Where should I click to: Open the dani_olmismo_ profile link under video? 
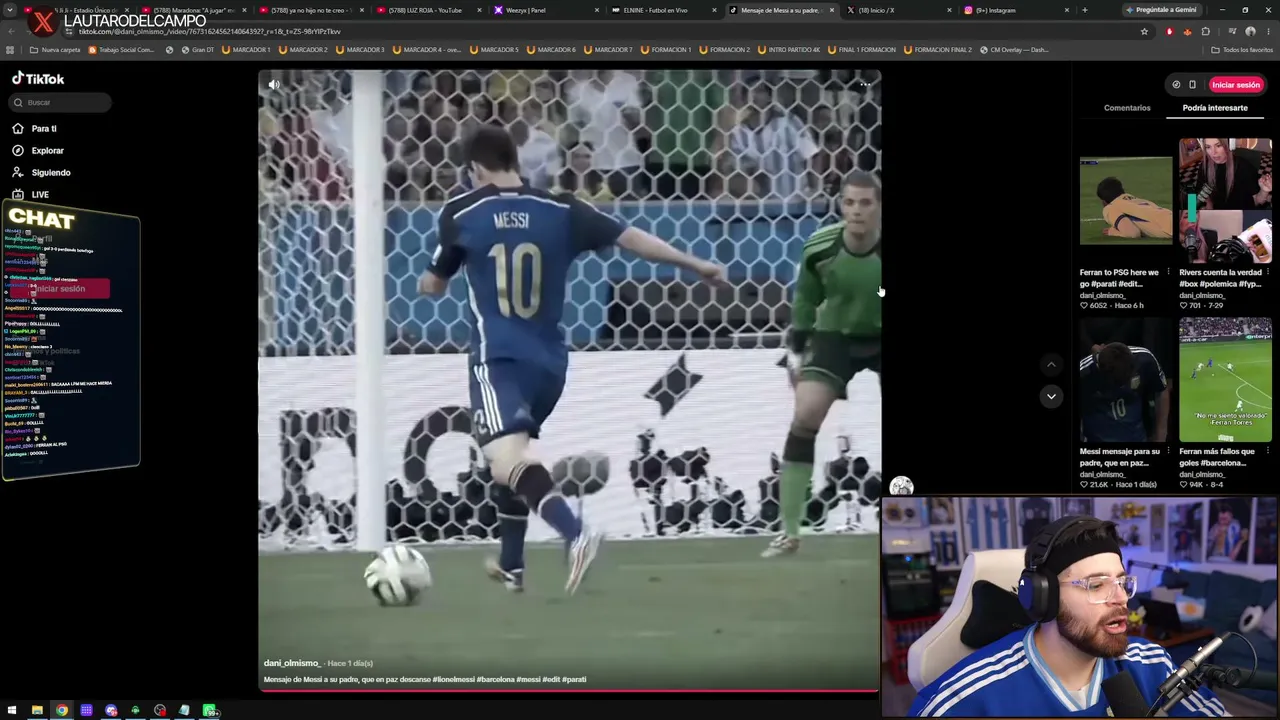[x=292, y=663]
